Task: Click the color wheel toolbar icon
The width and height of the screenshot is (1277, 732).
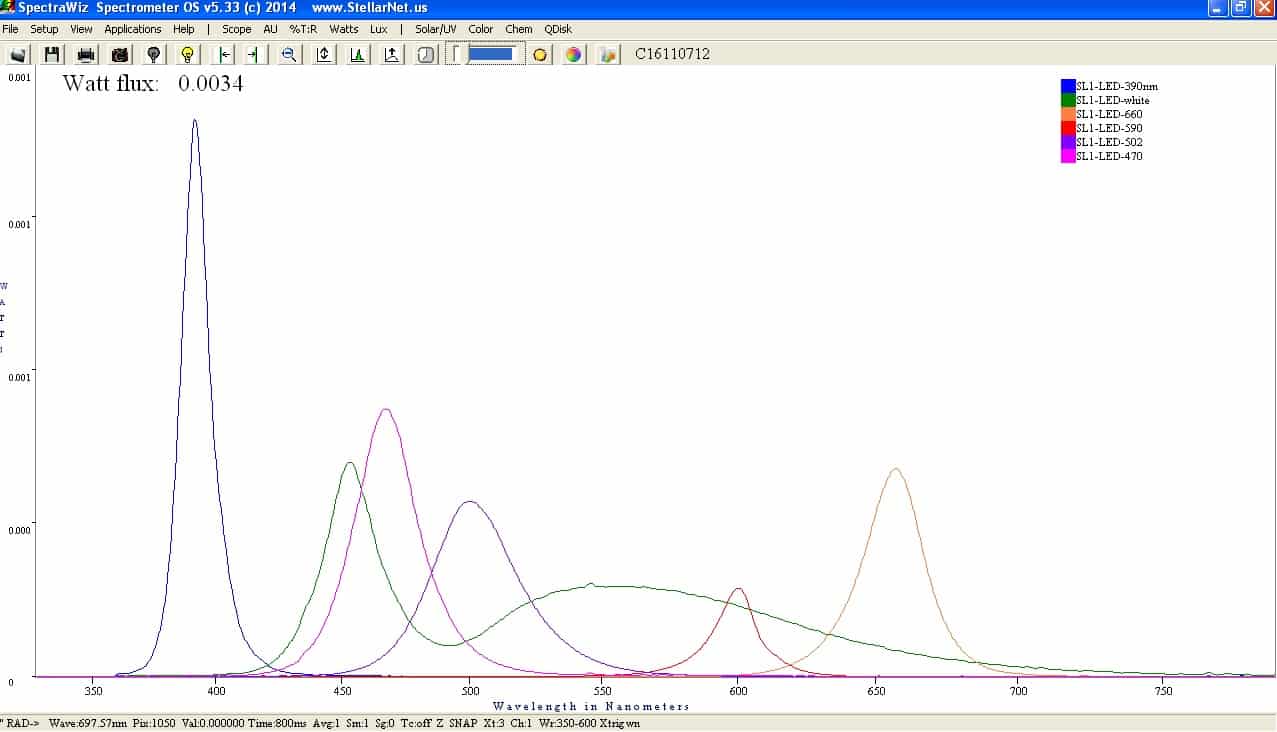Action: click(573, 54)
